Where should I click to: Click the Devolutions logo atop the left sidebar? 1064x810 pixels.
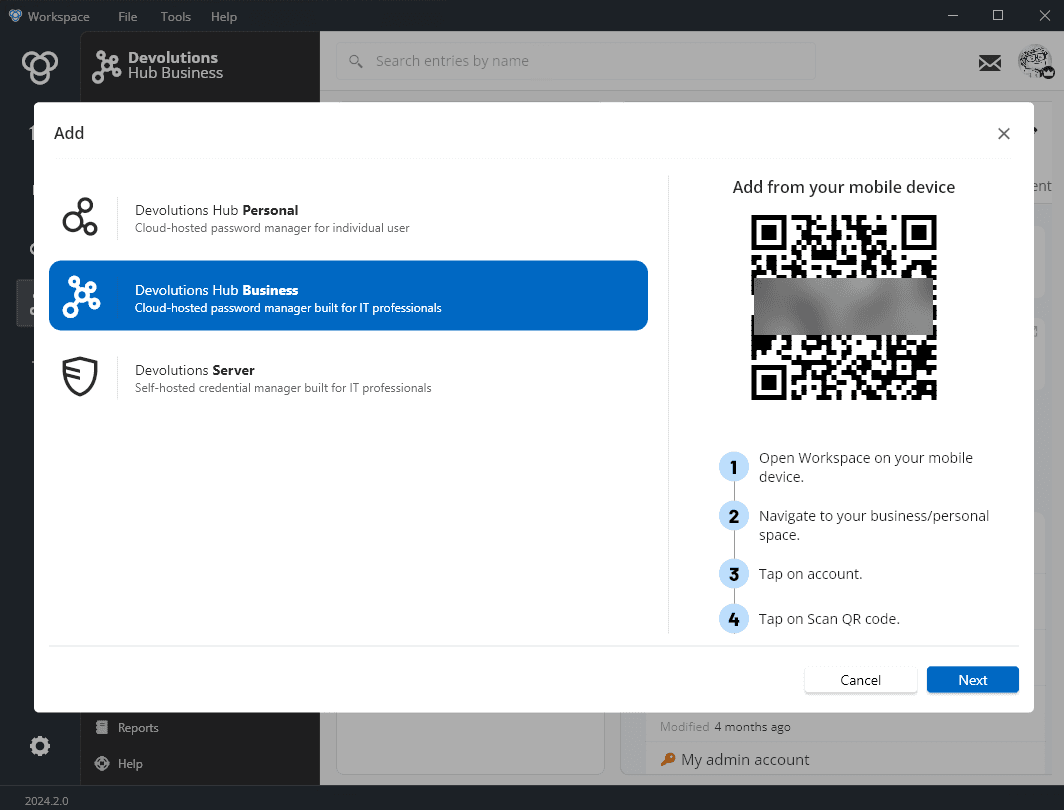[x=40, y=66]
